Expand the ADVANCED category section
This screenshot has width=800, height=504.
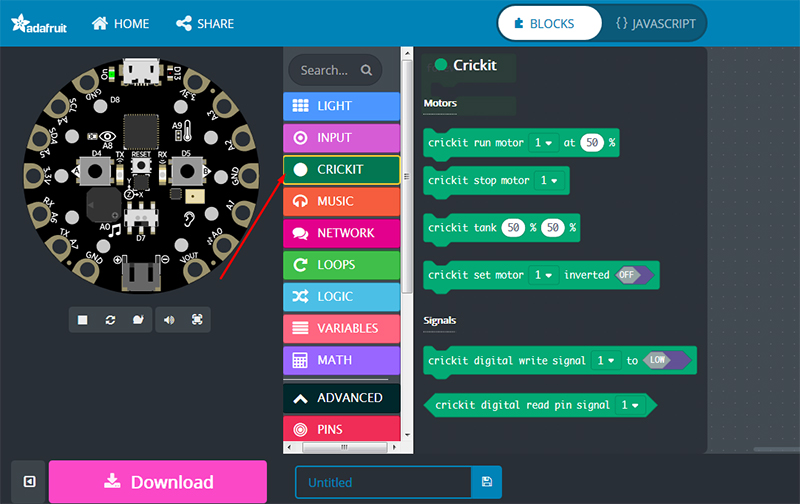[x=342, y=398]
